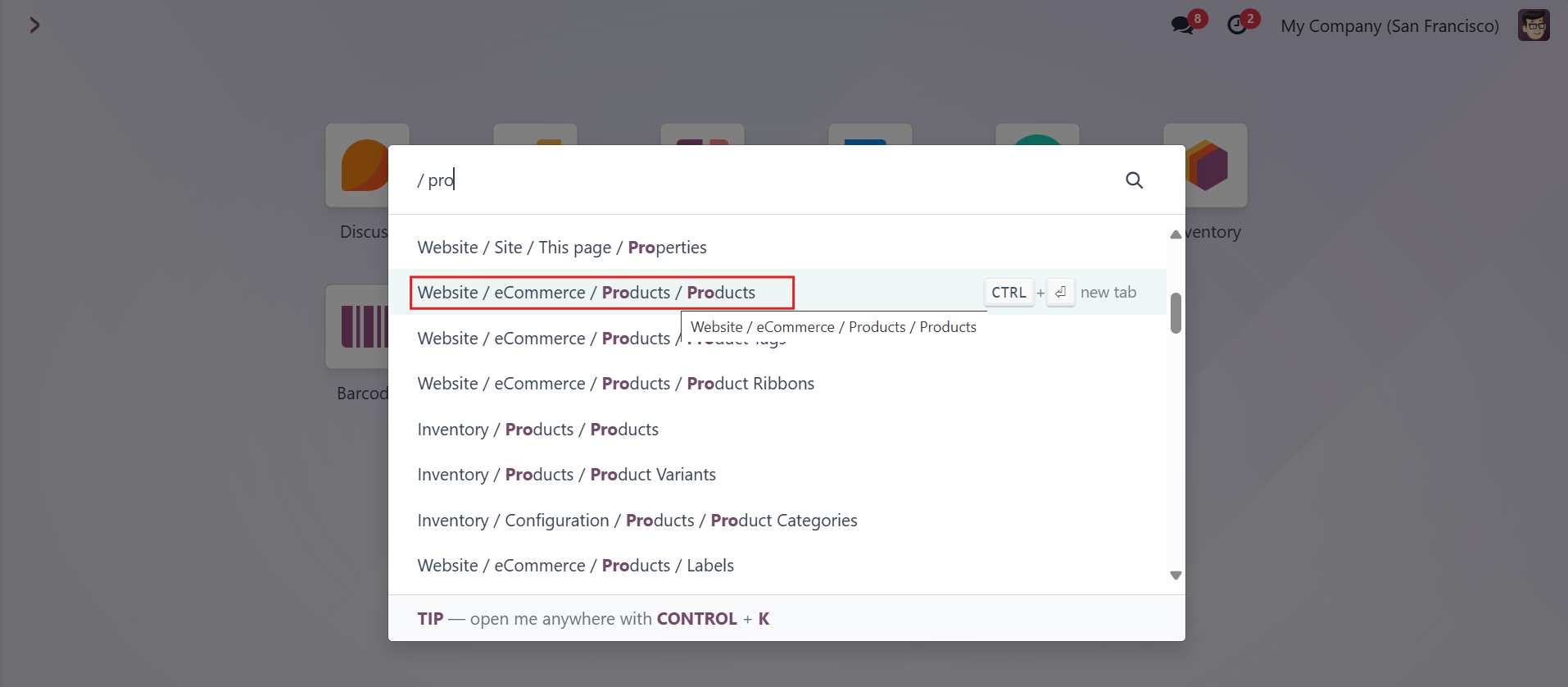Click the command palette scrollbar thumb
Screen dimensions: 1568x687
[1176, 313]
